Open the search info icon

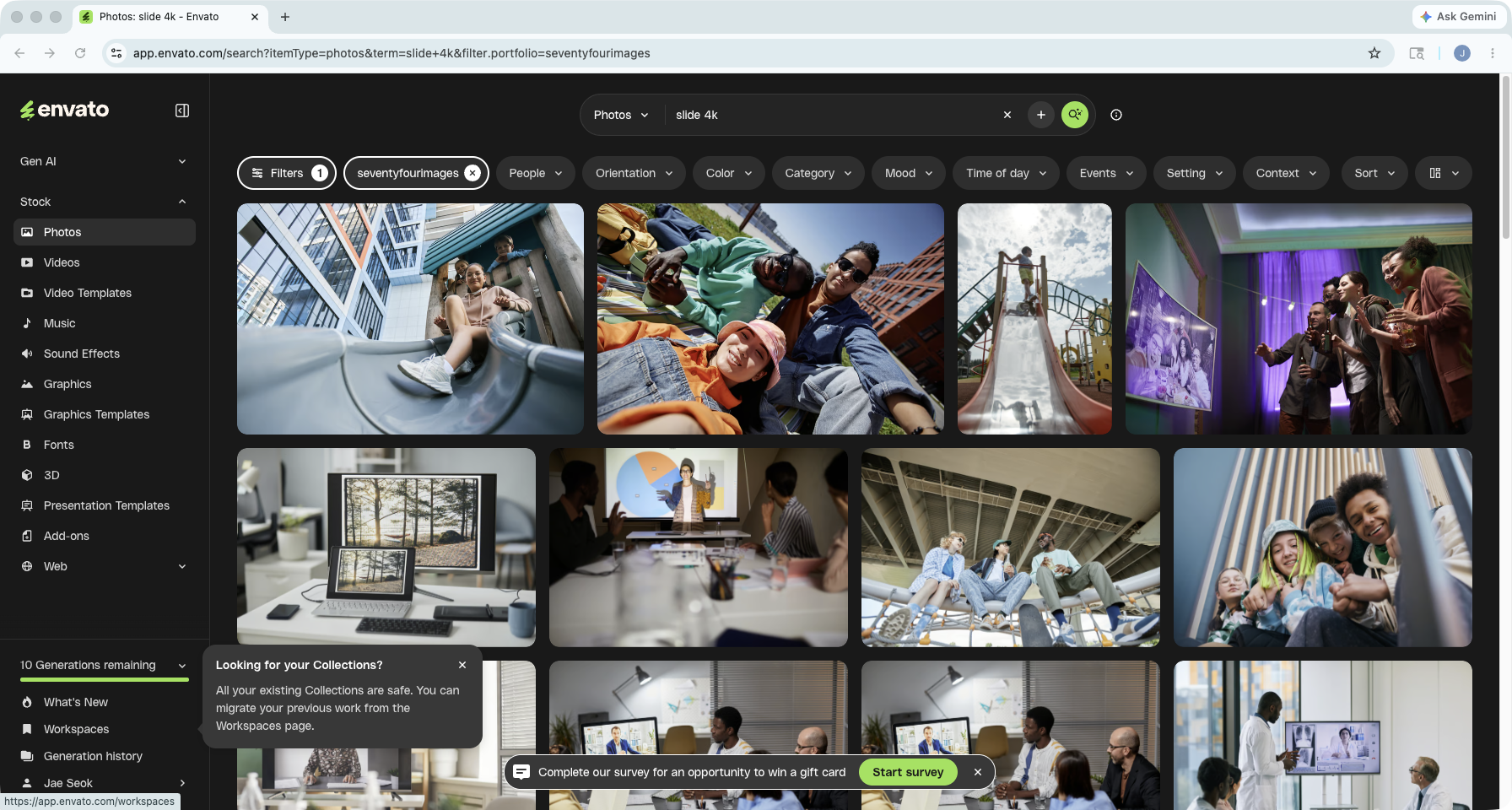(x=1116, y=115)
